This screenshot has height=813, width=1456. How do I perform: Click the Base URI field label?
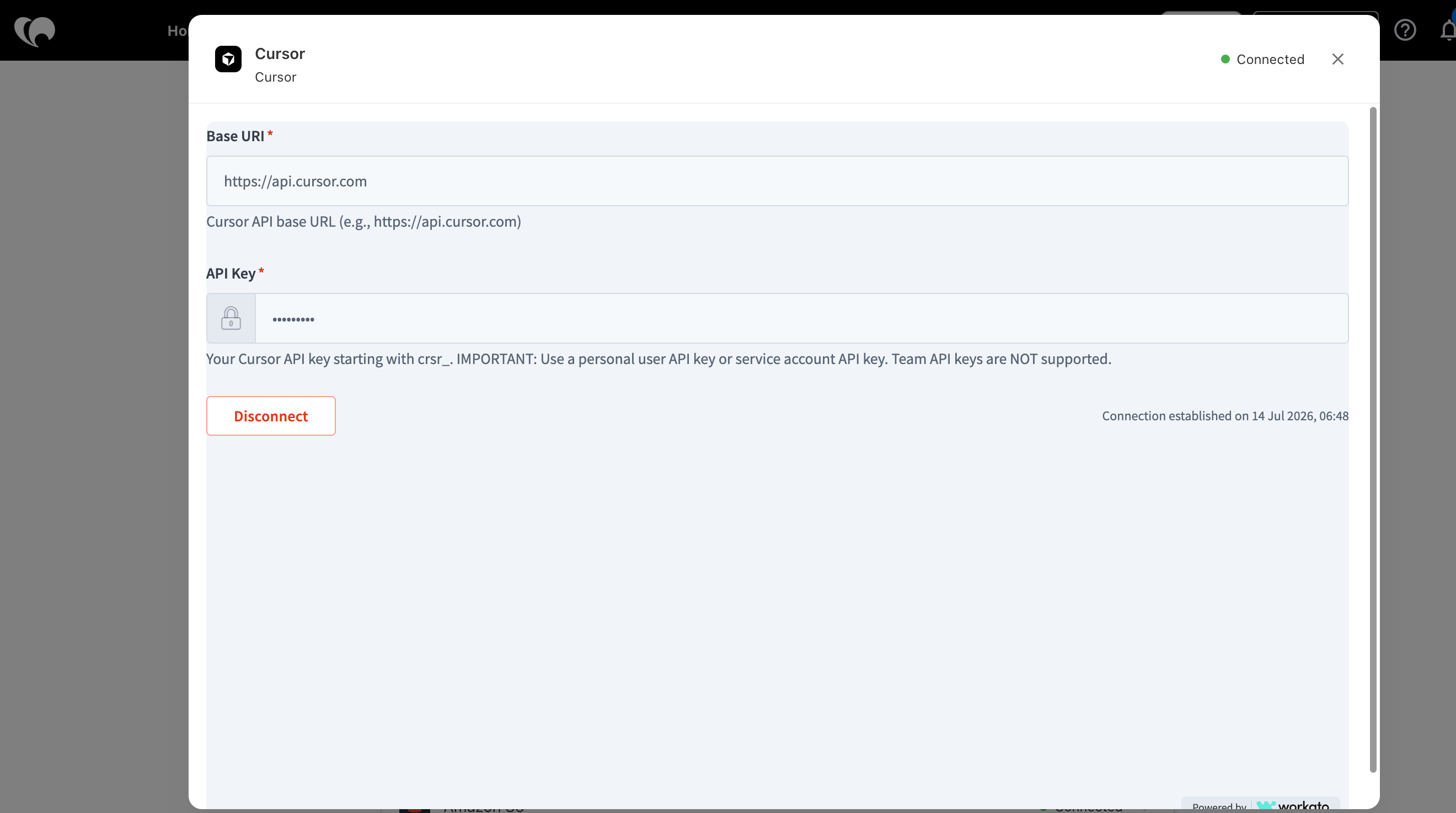point(235,136)
